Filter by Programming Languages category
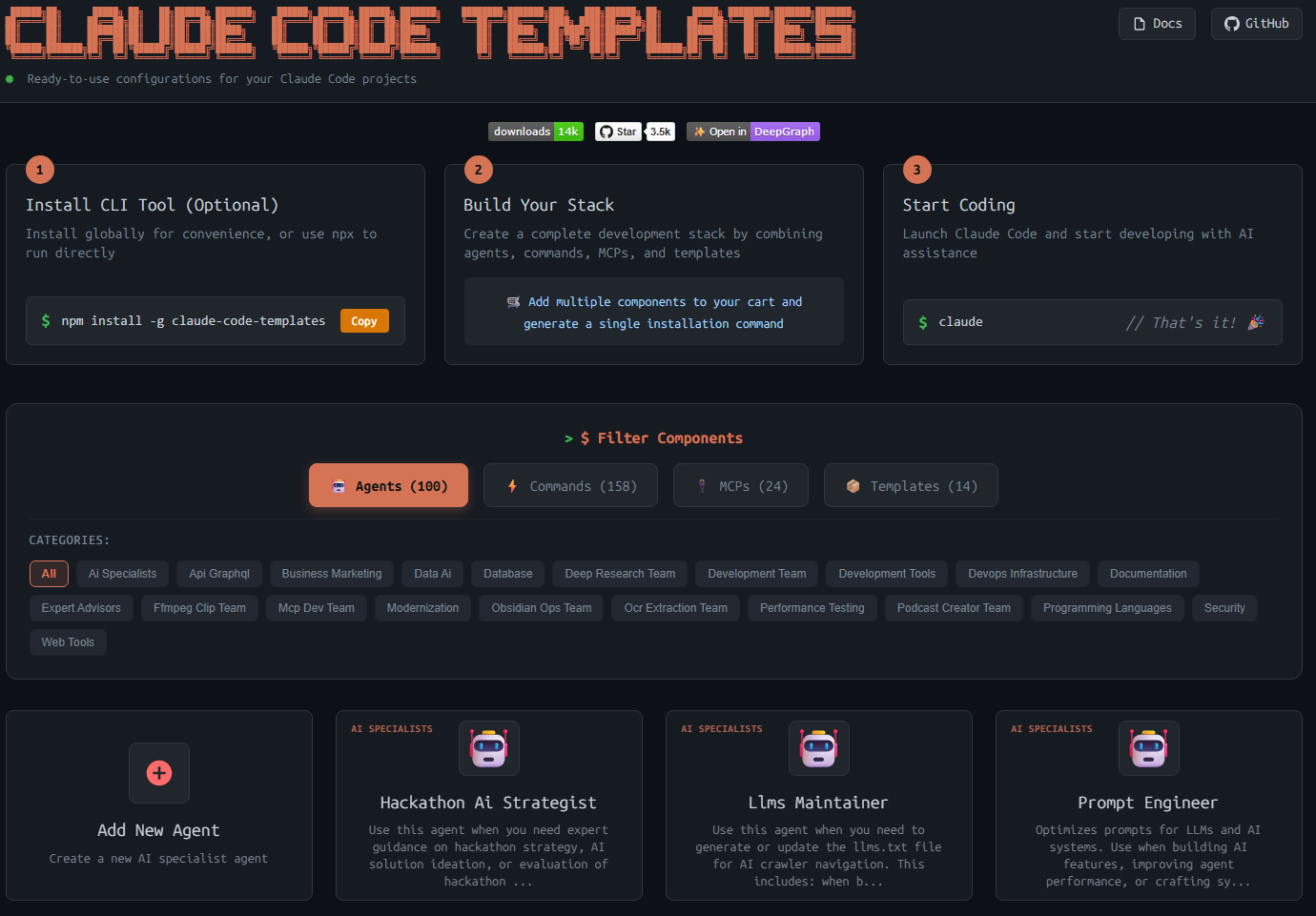This screenshot has width=1316, height=916. (1107, 608)
